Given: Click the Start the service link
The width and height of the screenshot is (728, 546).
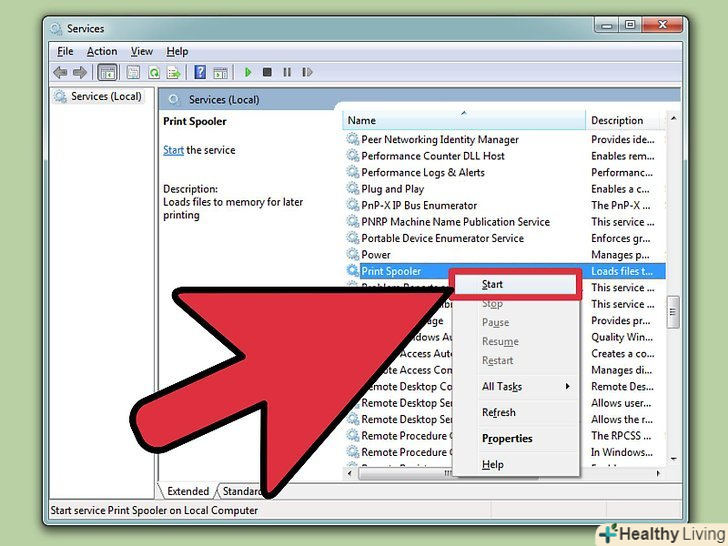Looking at the screenshot, I should point(173,150).
